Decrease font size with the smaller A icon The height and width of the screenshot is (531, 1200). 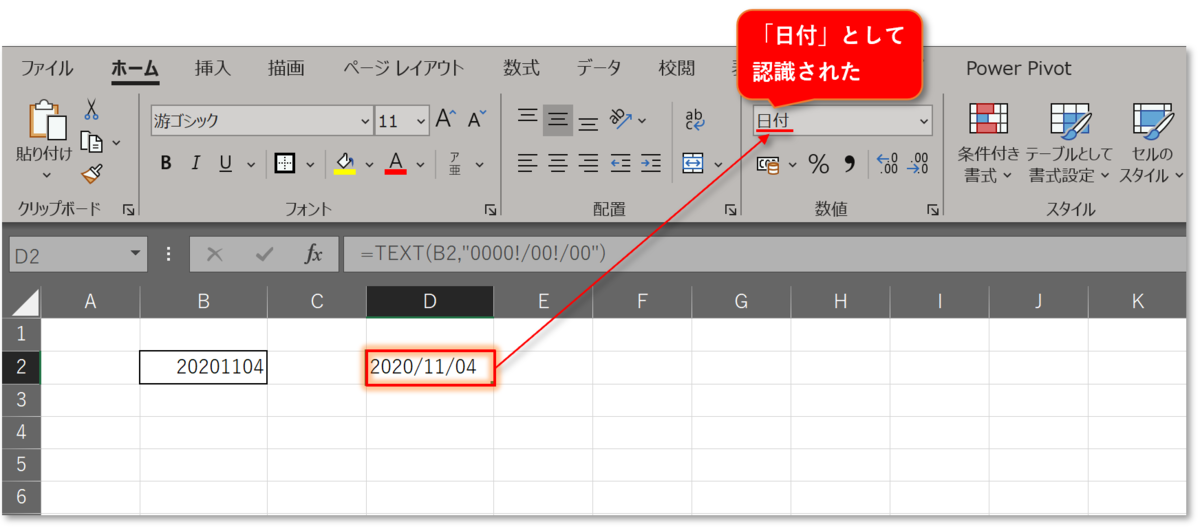click(x=477, y=120)
